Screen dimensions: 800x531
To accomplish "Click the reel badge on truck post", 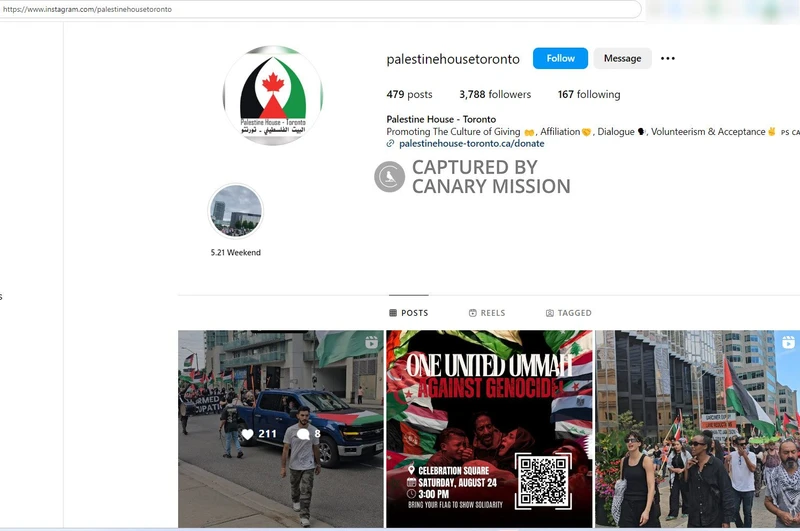I will 371,342.
